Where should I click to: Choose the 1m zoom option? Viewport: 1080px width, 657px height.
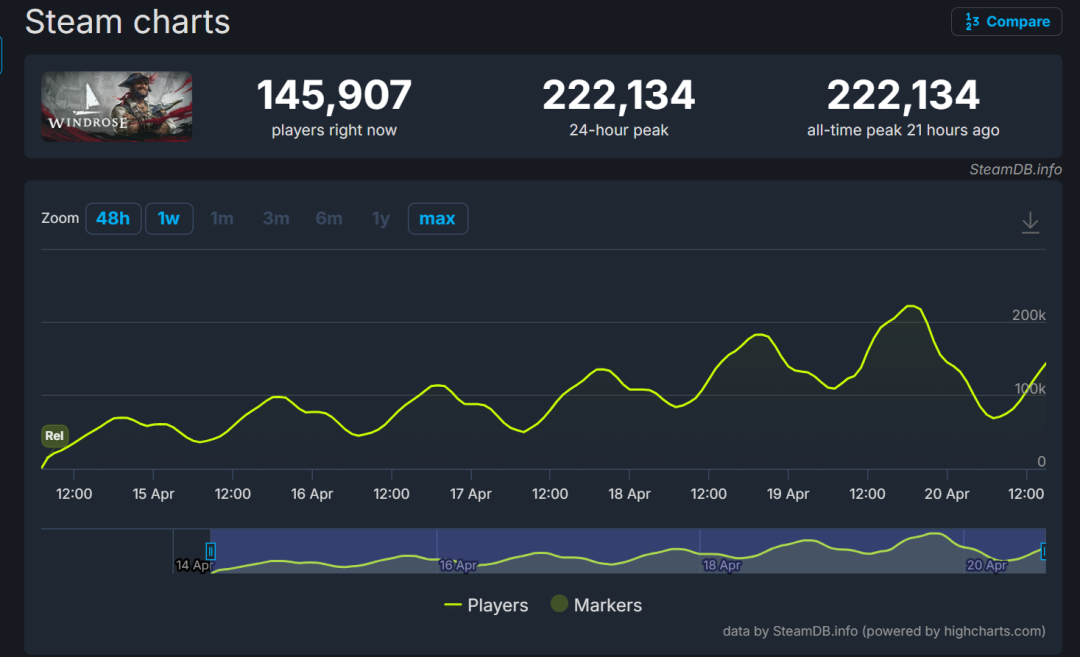click(x=222, y=218)
